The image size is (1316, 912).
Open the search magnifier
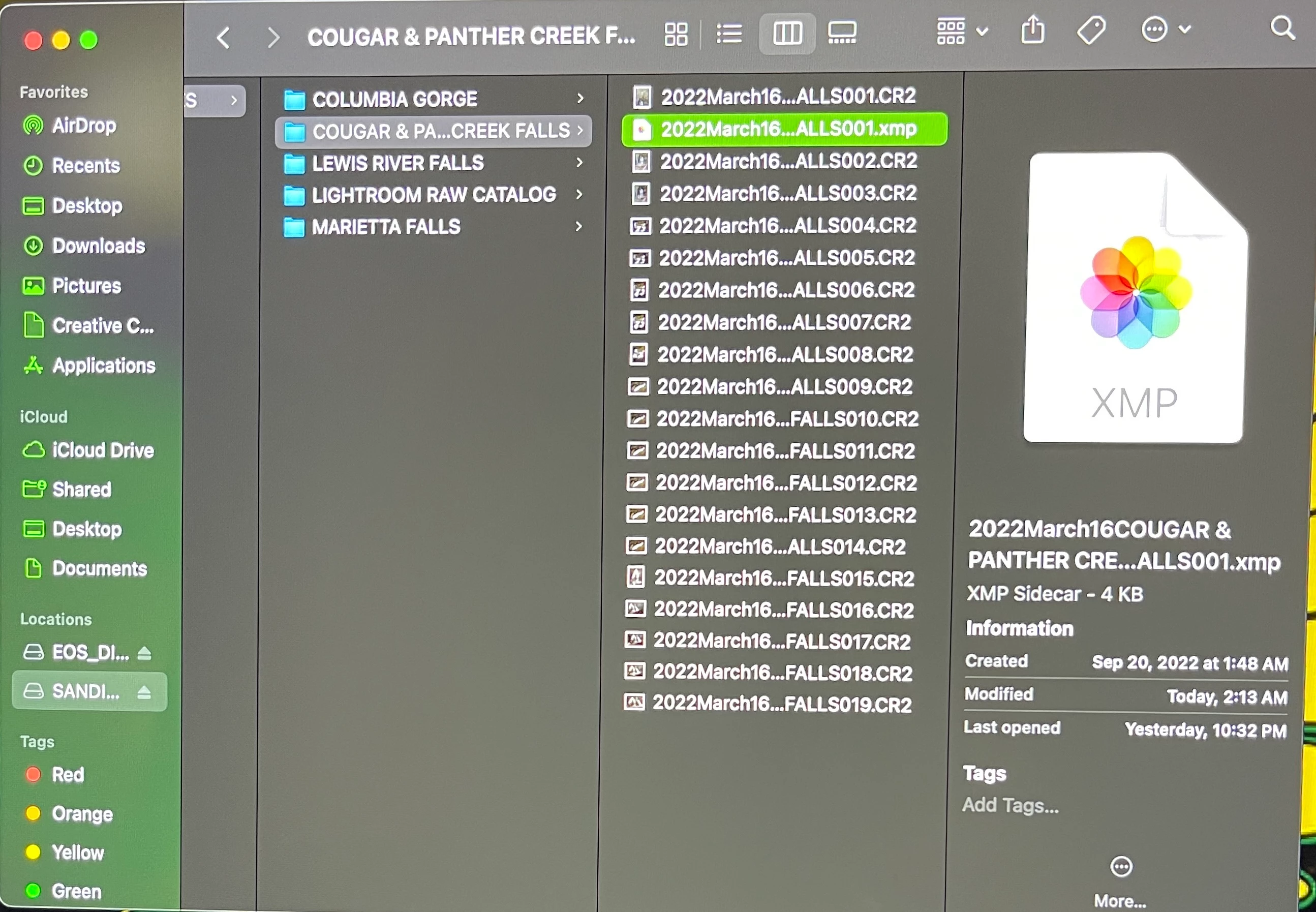1282,27
